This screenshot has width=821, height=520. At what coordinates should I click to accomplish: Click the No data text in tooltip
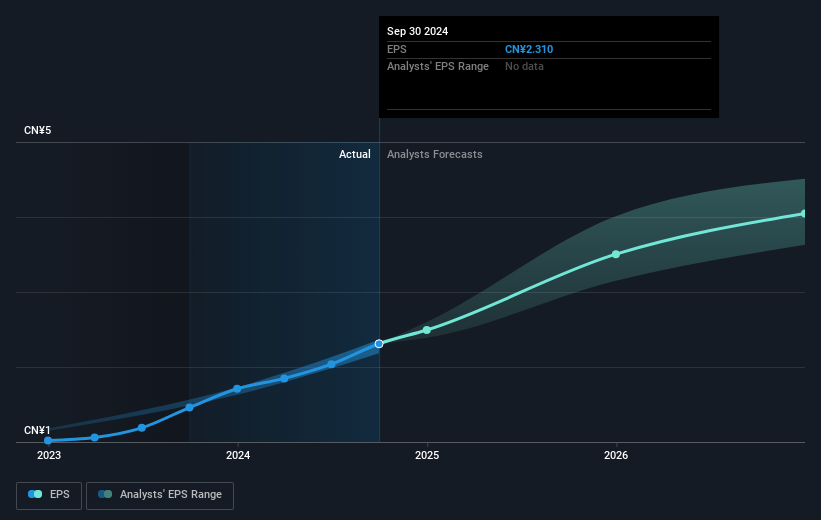[x=524, y=67]
